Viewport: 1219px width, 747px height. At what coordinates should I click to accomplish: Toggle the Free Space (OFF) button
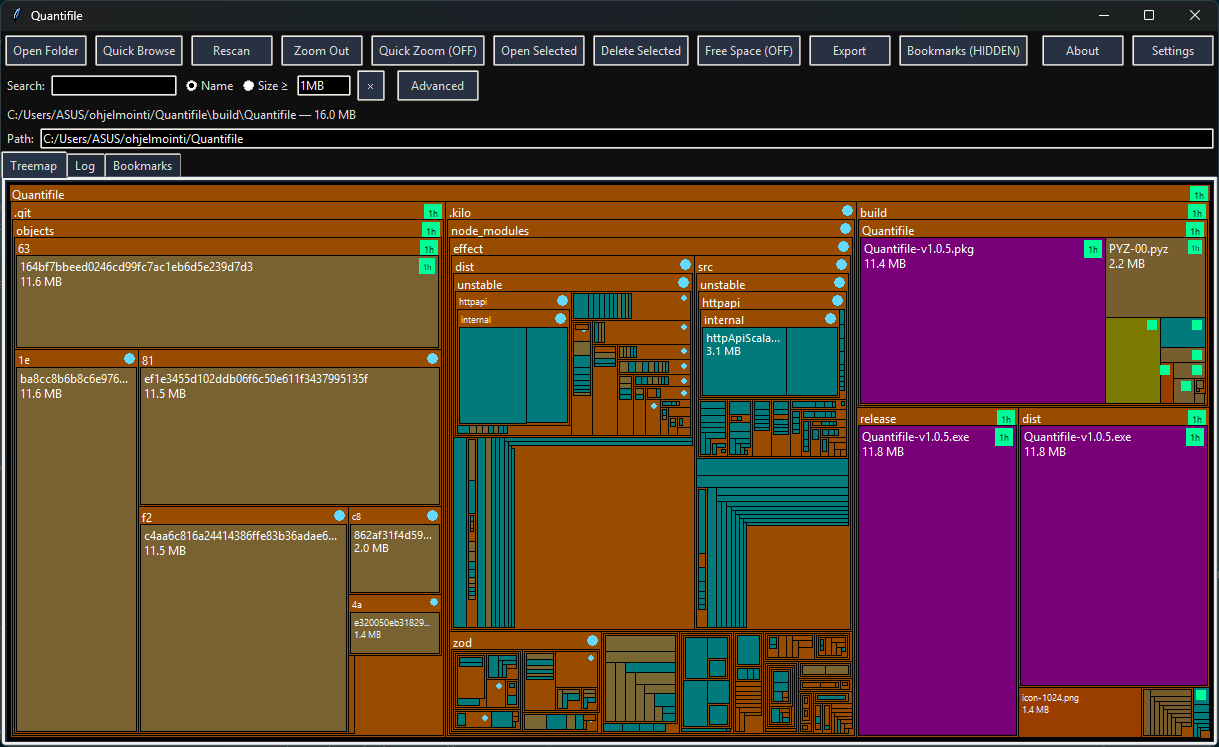tap(749, 51)
